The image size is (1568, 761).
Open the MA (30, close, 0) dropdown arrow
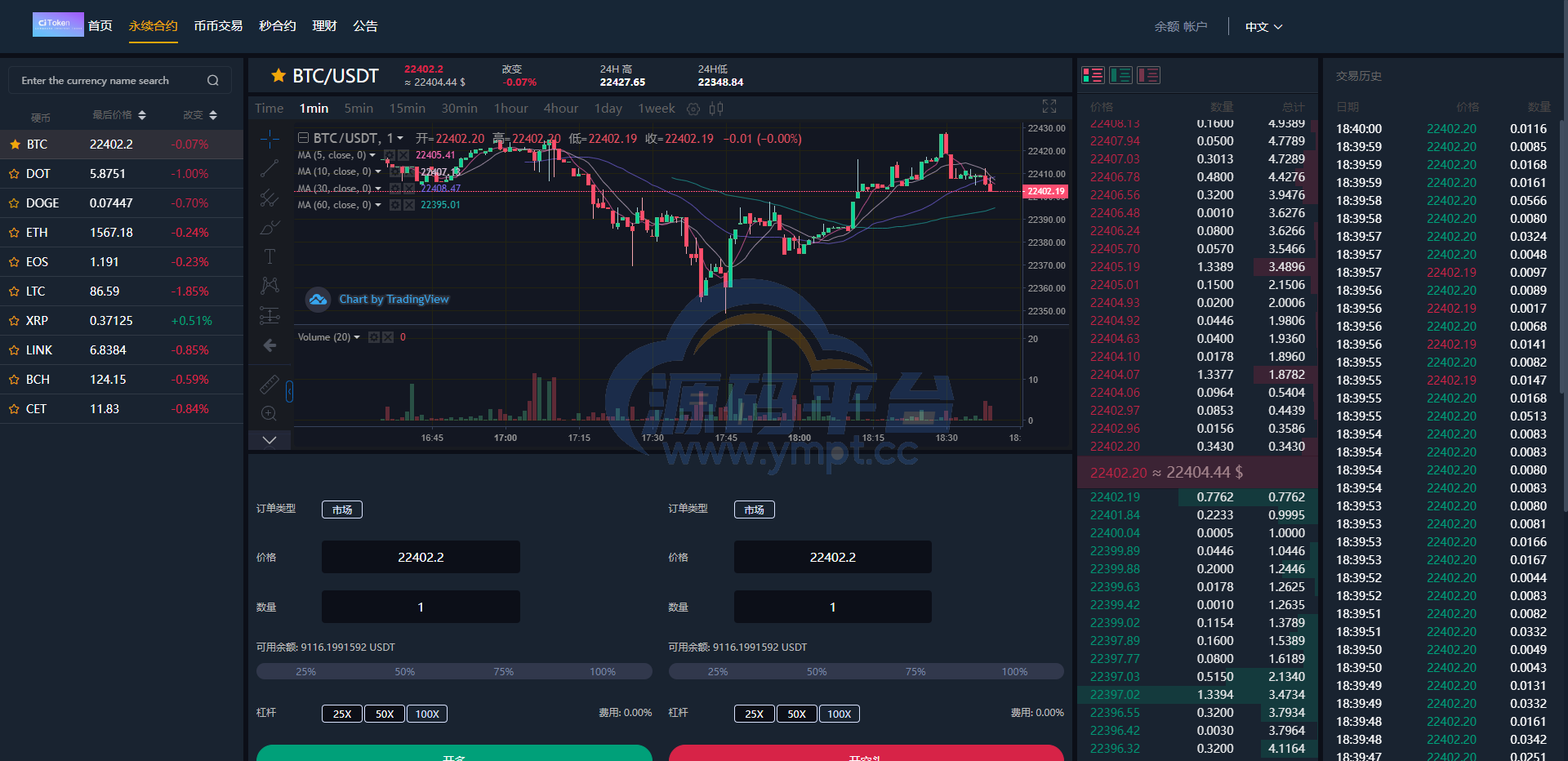(378, 189)
